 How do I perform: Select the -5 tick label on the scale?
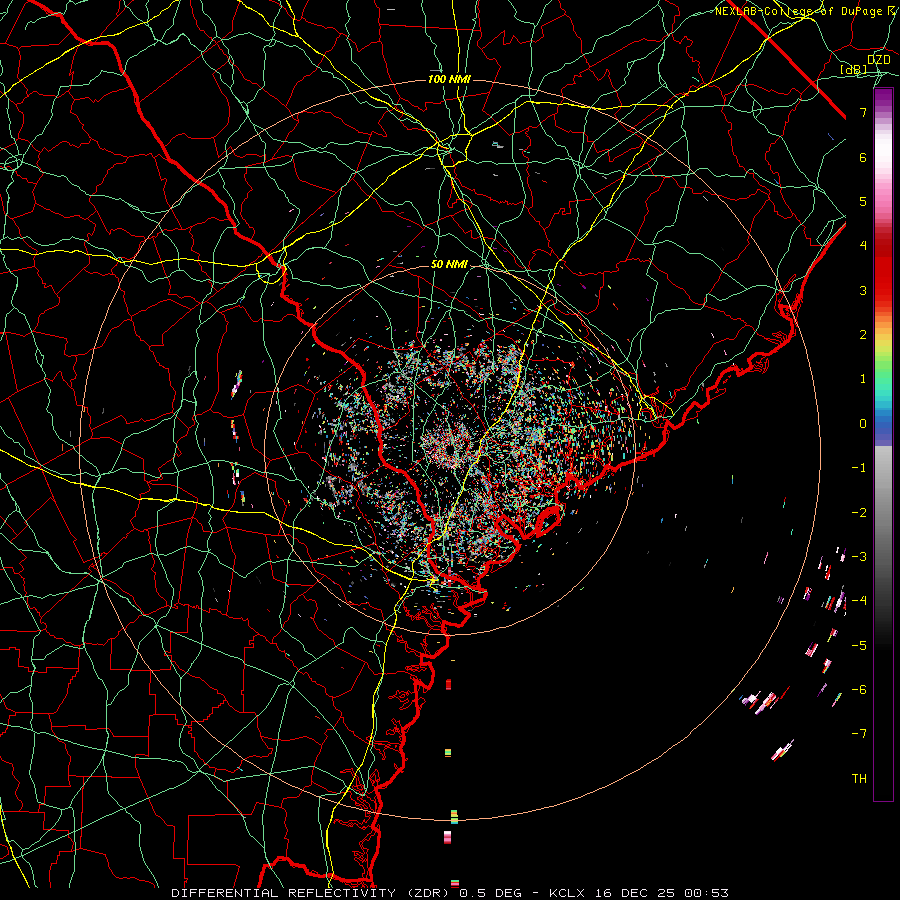coord(859,646)
